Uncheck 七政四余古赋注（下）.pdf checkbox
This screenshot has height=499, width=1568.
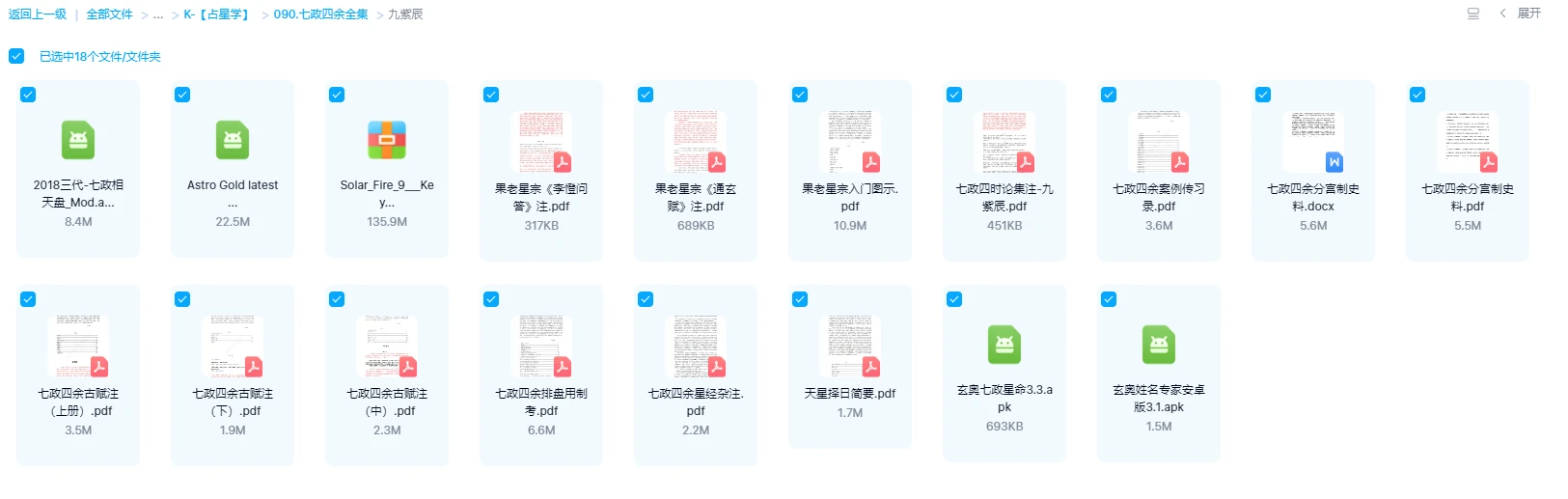pos(182,299)
